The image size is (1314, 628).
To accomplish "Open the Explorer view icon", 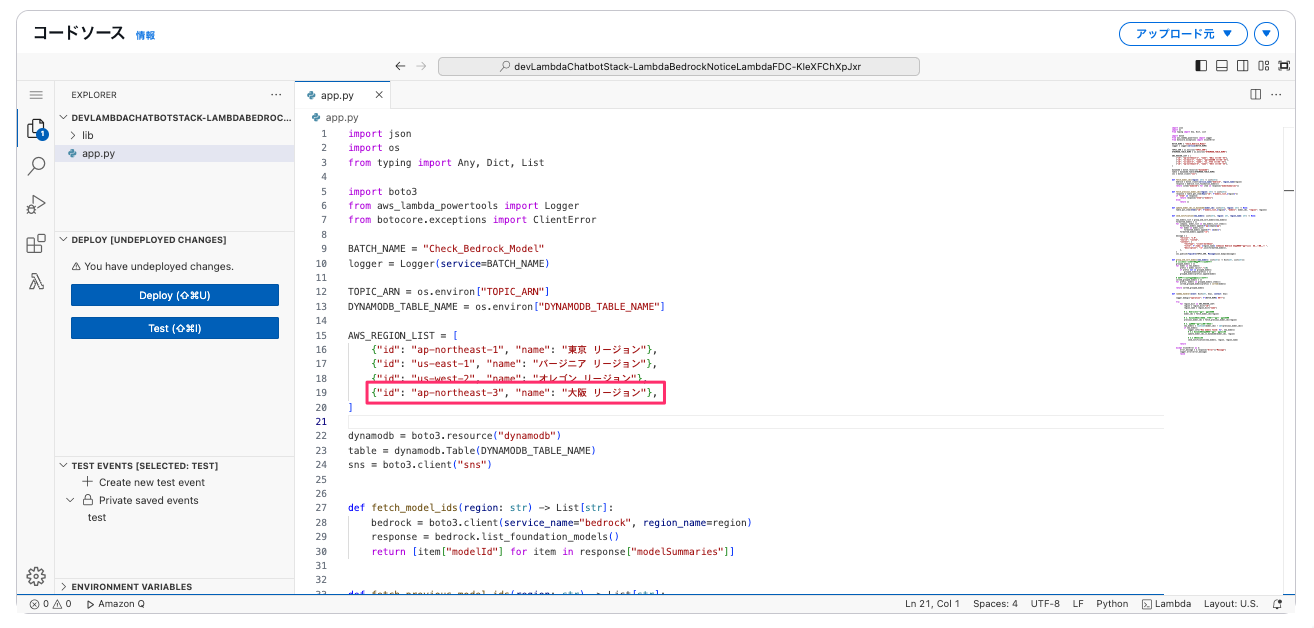I will (x=36, y=129).
